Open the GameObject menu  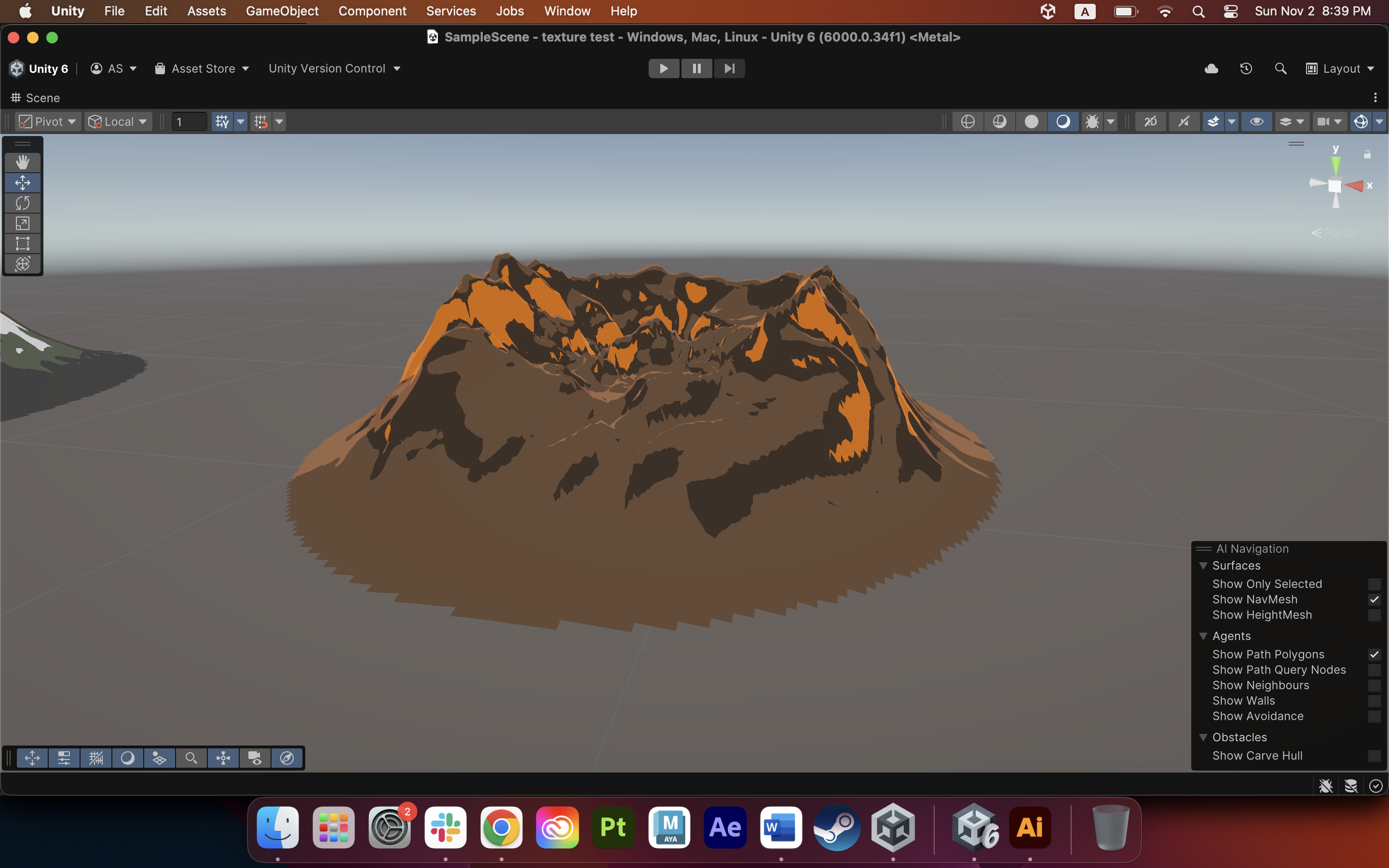point(282,11)
